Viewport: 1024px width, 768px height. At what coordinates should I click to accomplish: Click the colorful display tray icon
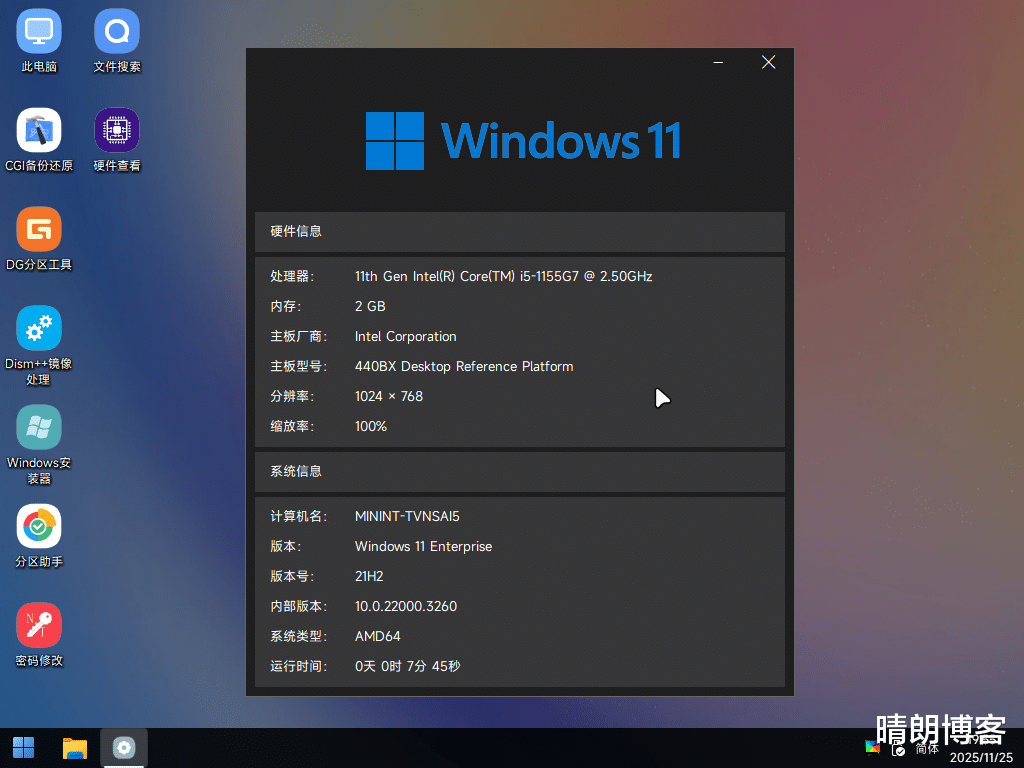click(872, 746)
